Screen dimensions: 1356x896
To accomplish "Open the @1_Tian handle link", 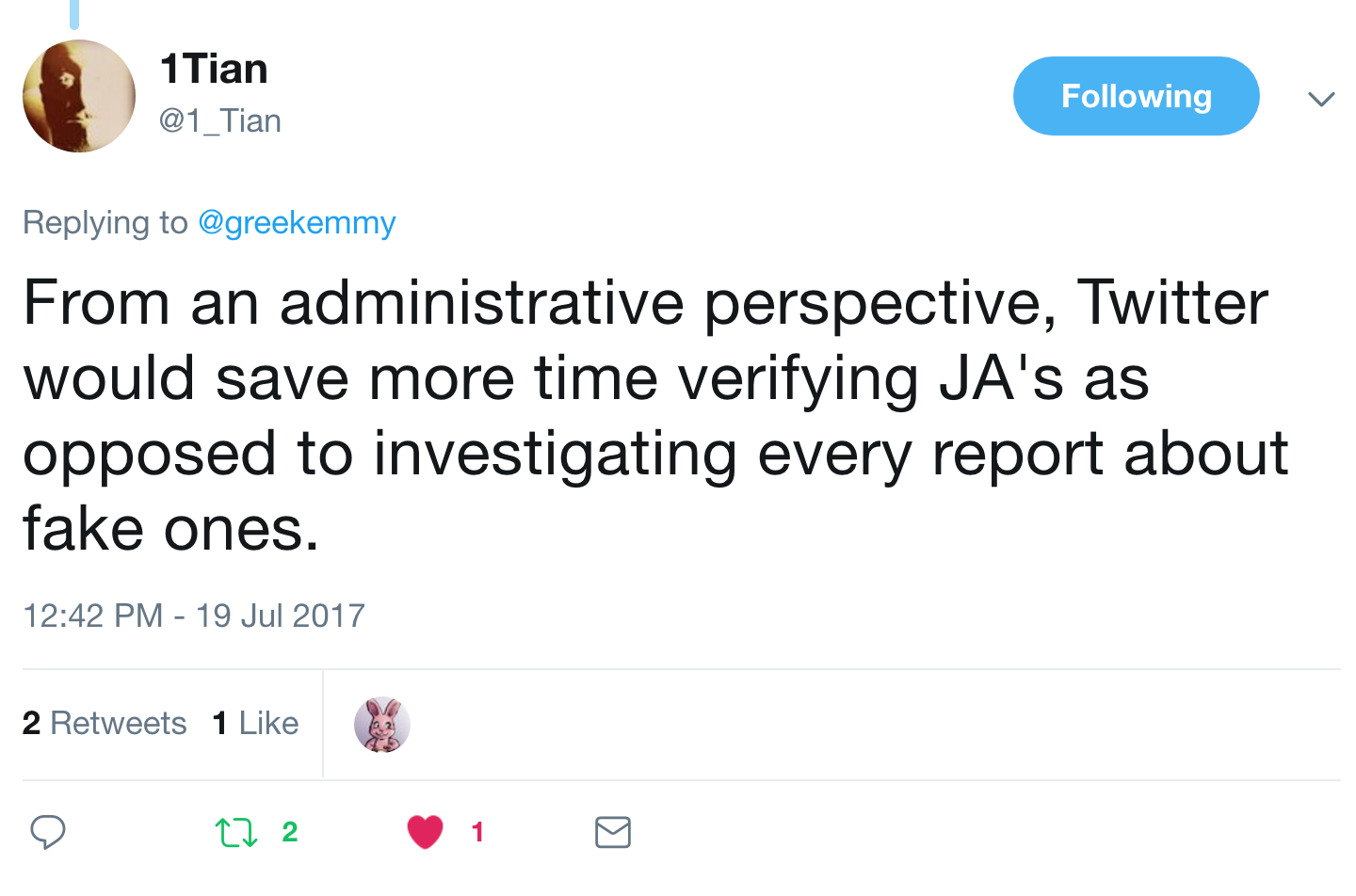I will coord(220,121).
